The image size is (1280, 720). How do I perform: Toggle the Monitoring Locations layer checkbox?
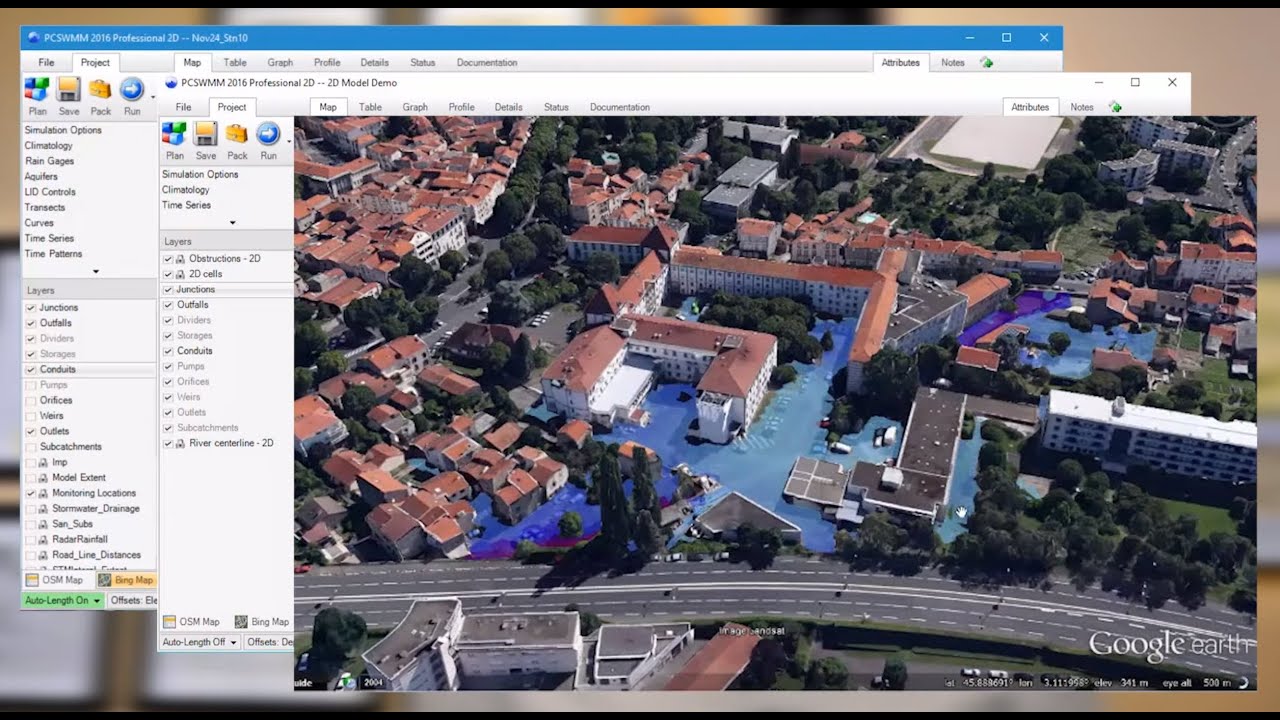[30, 493]
